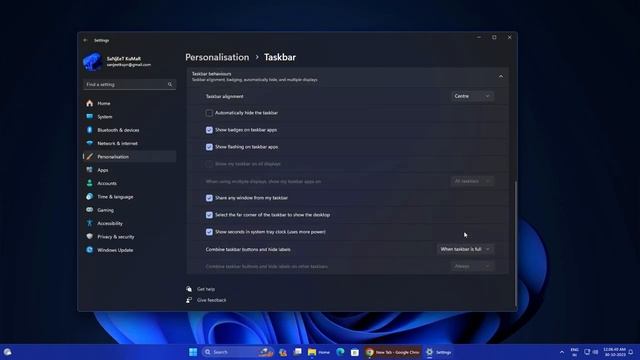Open the Windows Start button
640x360 pixels.
193,352
